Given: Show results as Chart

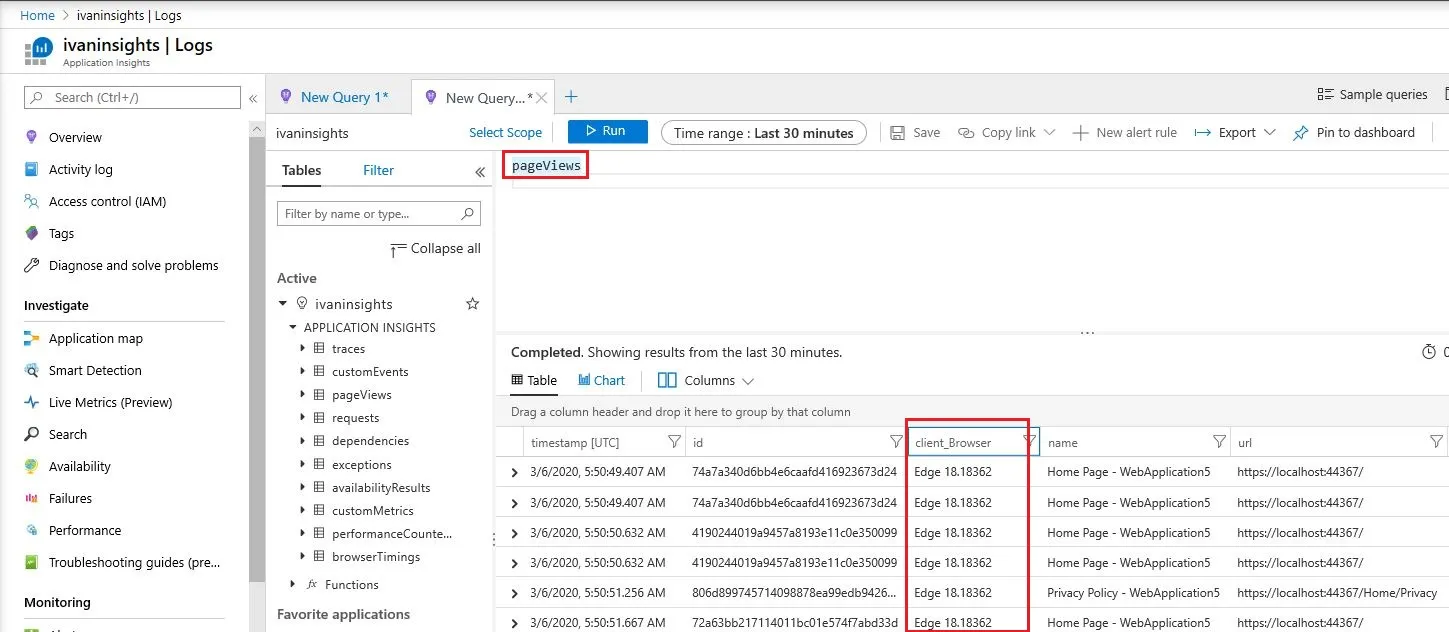Looking at the screenshot, I should pyautogui.click(x=601, y=380).
